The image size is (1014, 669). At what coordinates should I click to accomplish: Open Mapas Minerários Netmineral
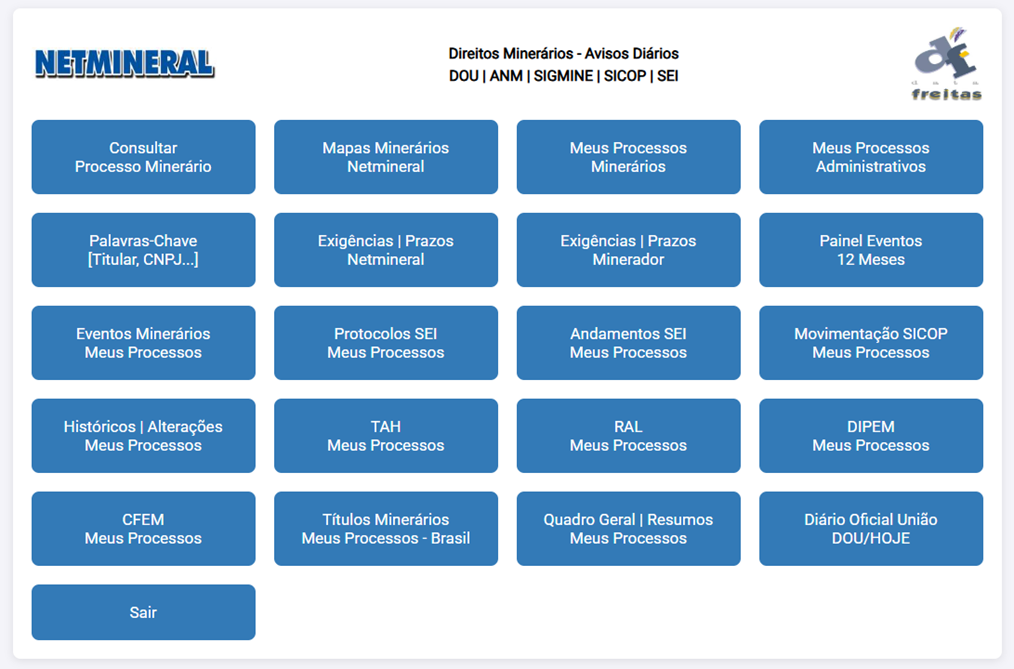[386, 157]
